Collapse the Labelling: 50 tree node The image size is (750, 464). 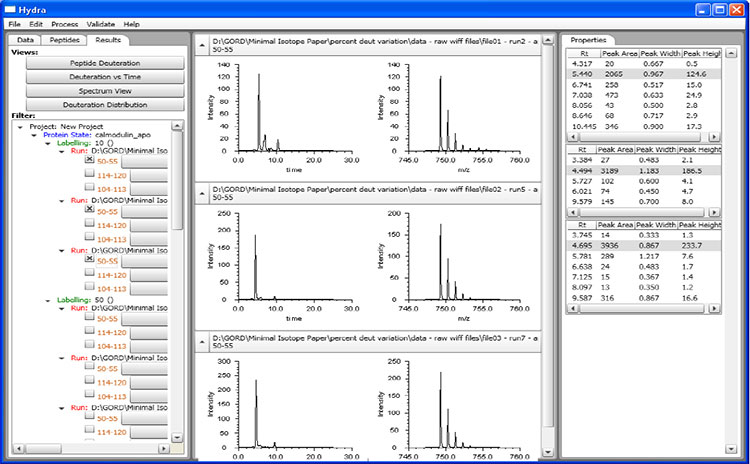click(x=48, y=300)
